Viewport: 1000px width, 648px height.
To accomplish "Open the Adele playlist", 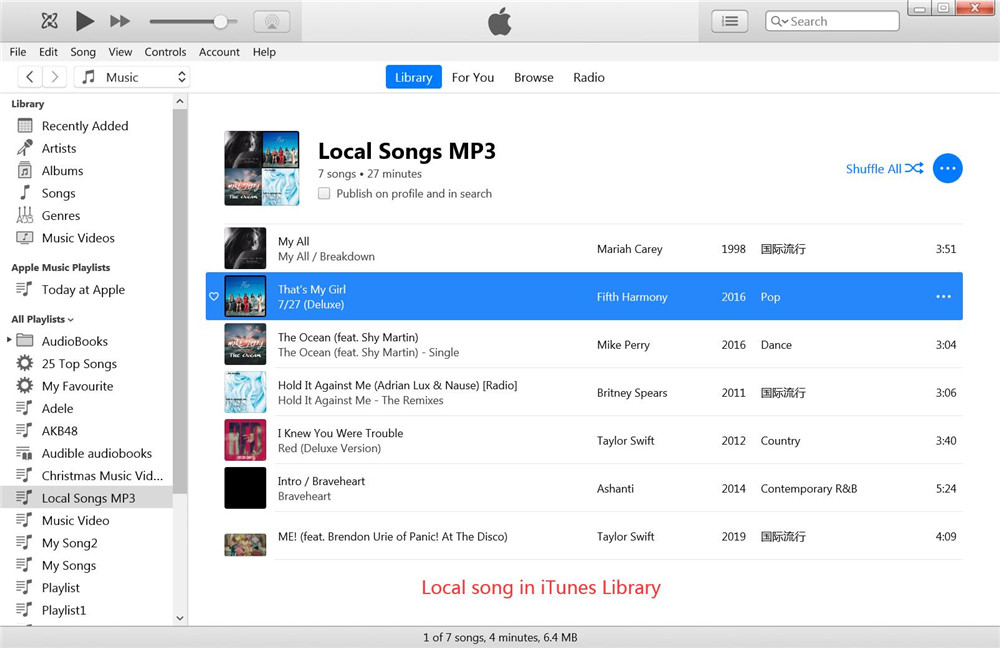I will pos(57,408).
